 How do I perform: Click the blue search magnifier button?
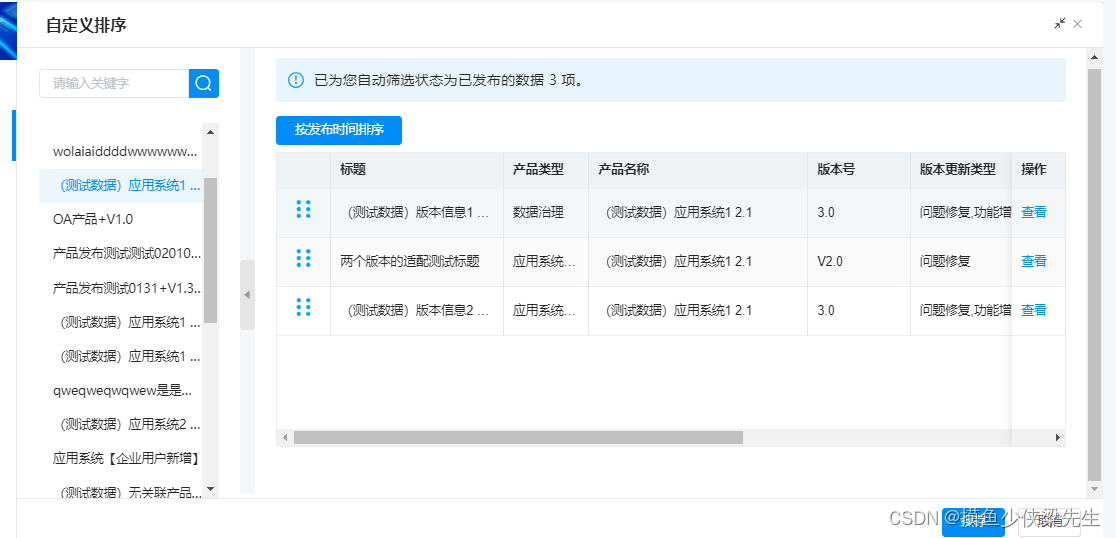coord(204,83)
